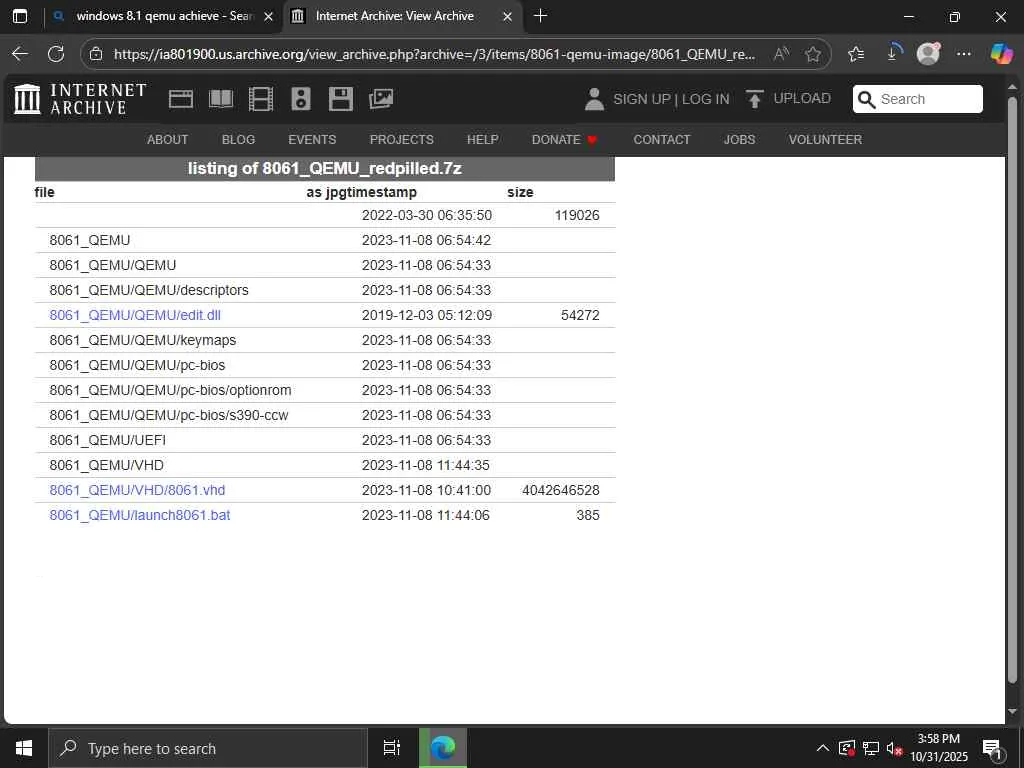Open the Software floppy disk icon
1024x768 pixels.
click(341, 99)
